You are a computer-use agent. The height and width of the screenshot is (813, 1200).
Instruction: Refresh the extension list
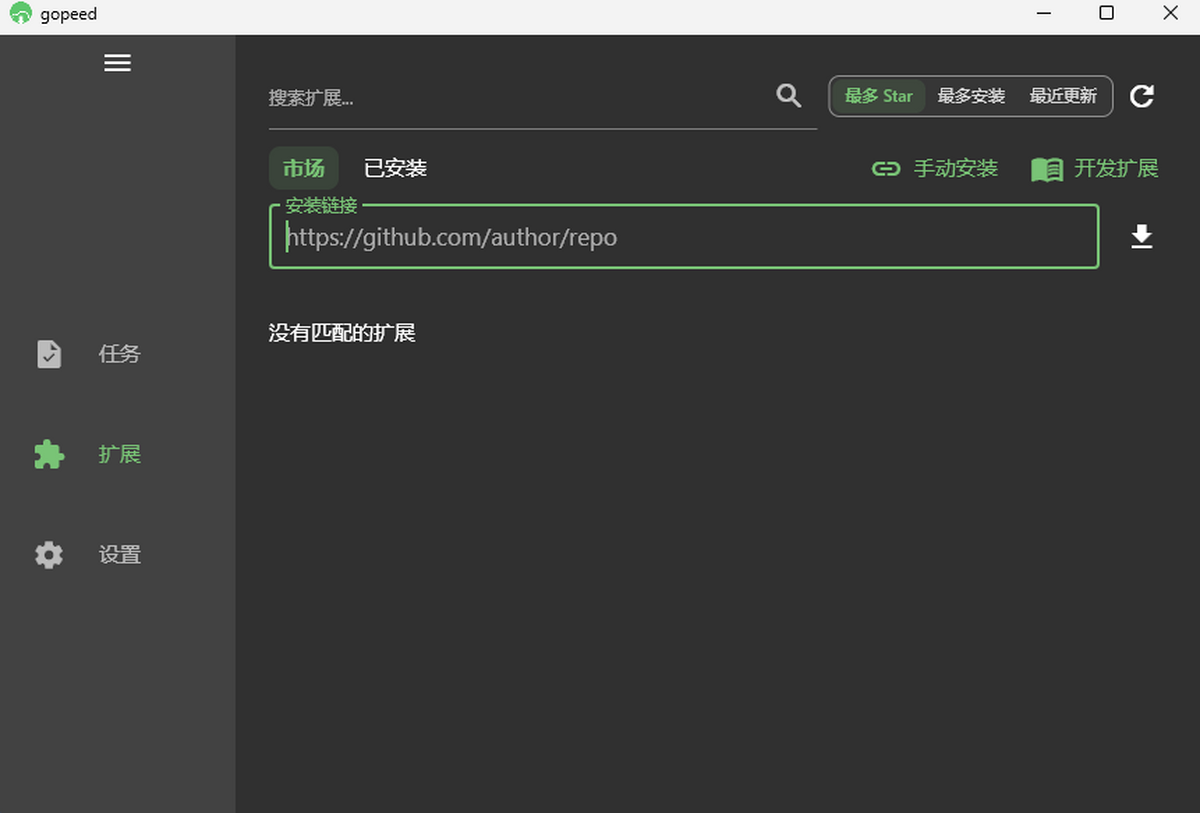(x=1141, y=96)
